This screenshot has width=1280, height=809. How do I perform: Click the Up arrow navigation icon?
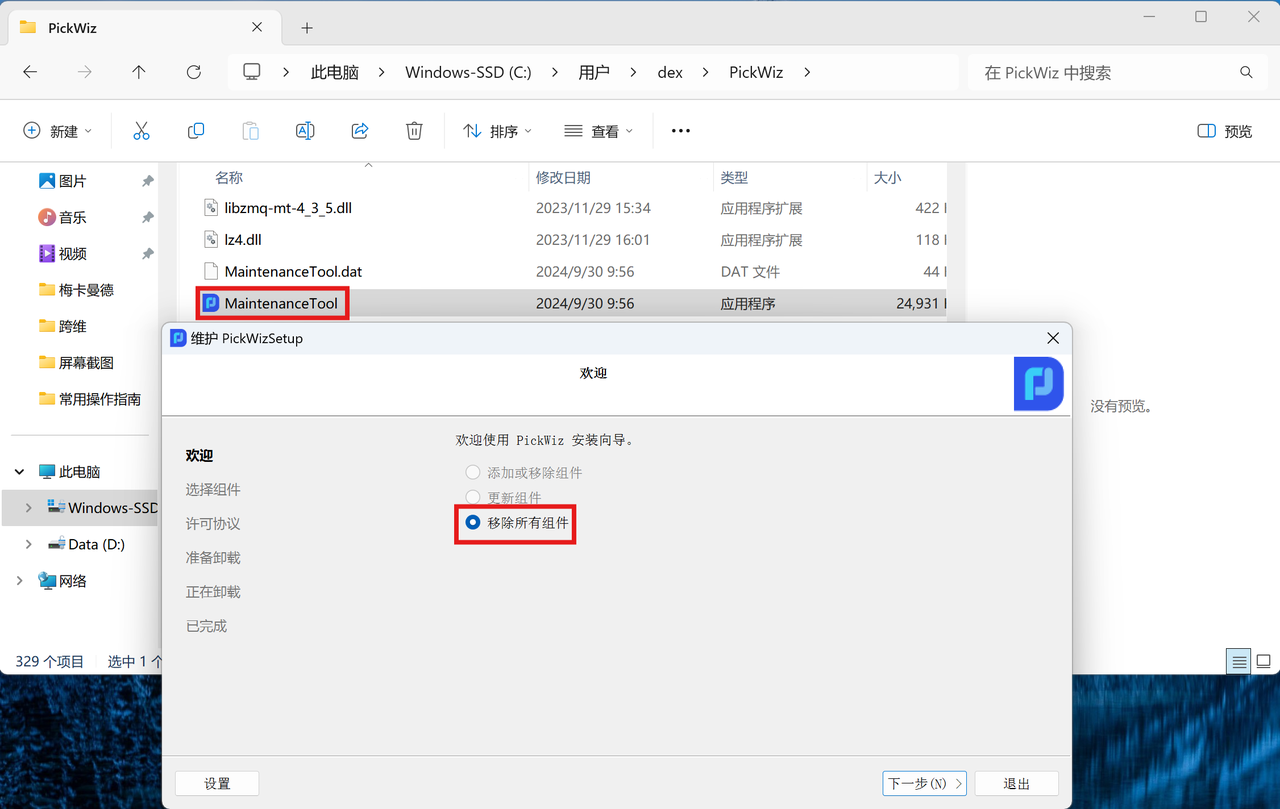[139, 72]
